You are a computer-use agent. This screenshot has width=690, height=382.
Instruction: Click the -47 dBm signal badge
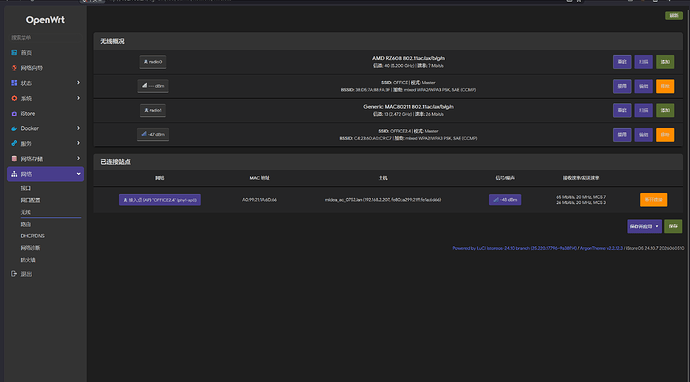(x=153, y=134)
